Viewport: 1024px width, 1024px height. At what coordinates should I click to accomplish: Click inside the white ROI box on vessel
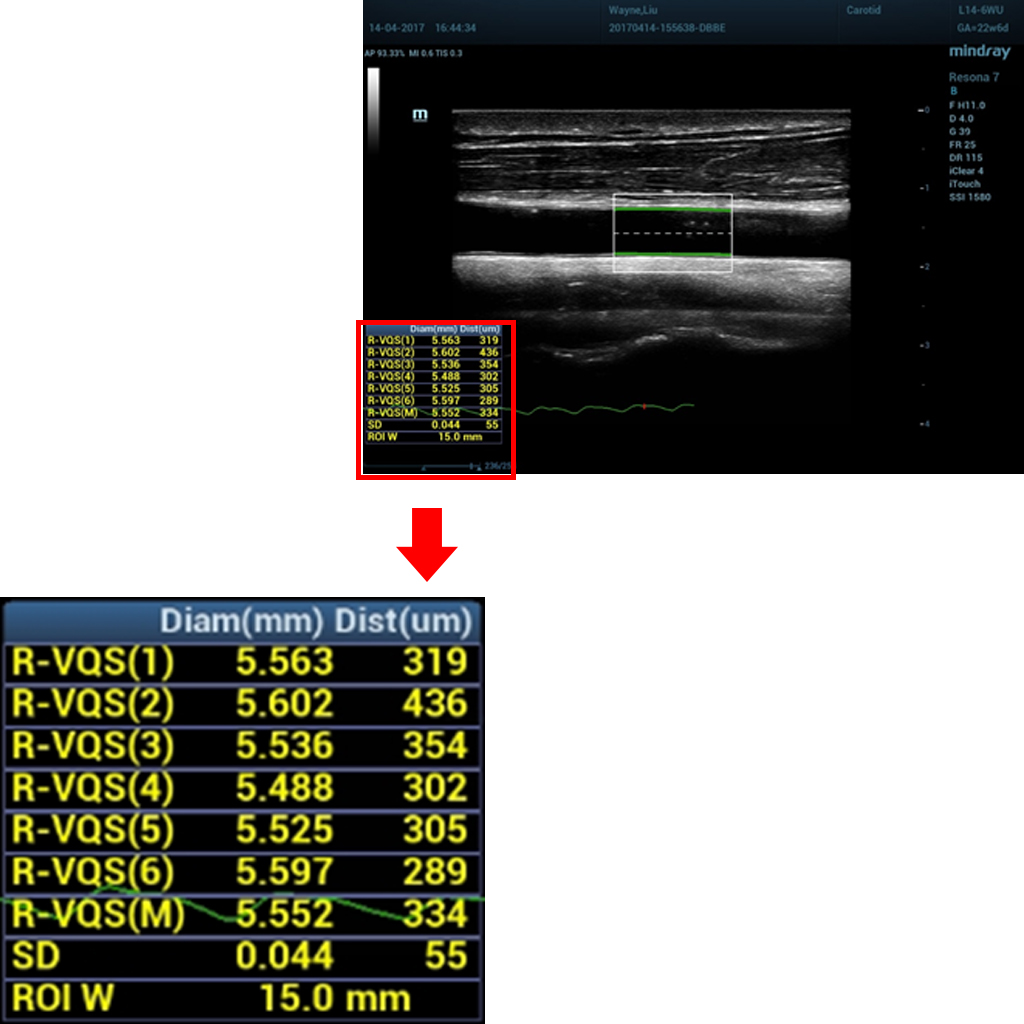672,233
